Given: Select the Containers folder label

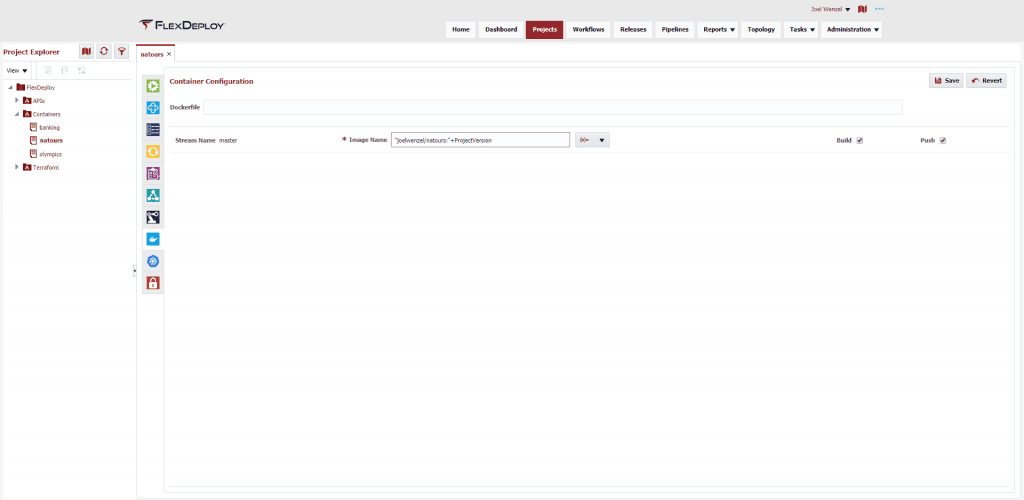Looking at the screenshot, I should point(46,114).
